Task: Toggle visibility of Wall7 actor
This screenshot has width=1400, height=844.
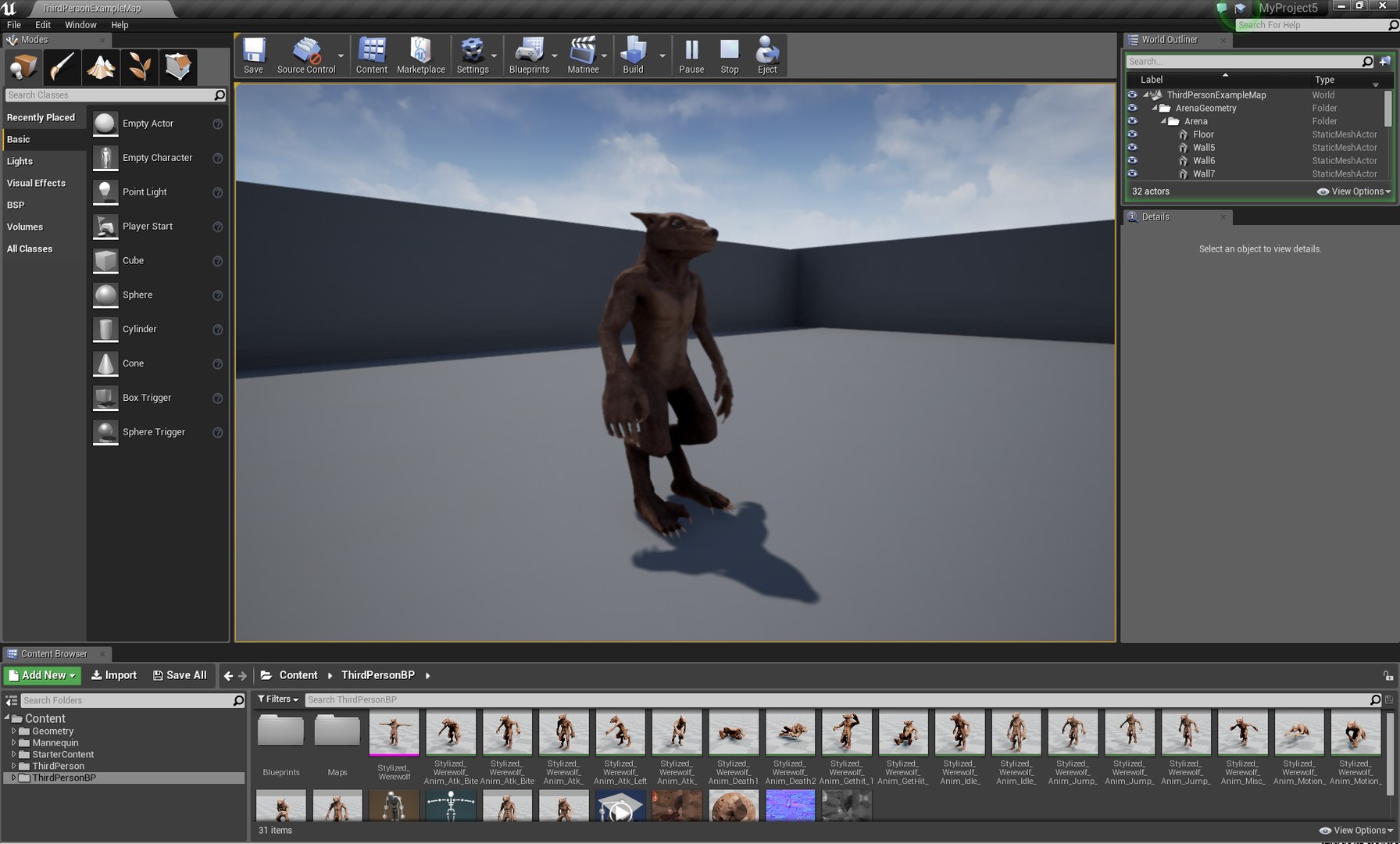Action: 1132,173
